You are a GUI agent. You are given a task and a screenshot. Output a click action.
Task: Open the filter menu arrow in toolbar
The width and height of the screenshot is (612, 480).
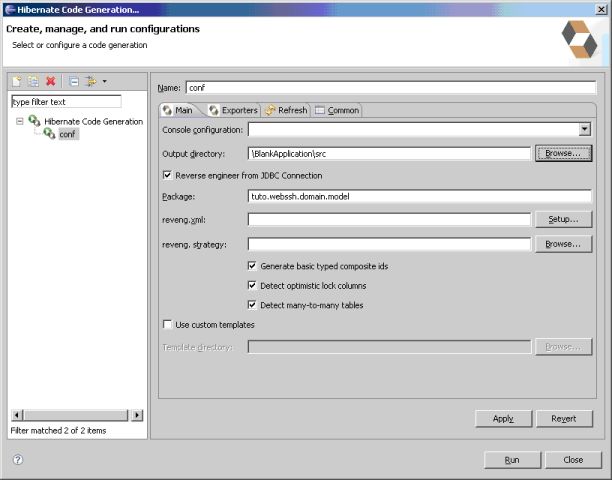(x=104, y=81)
